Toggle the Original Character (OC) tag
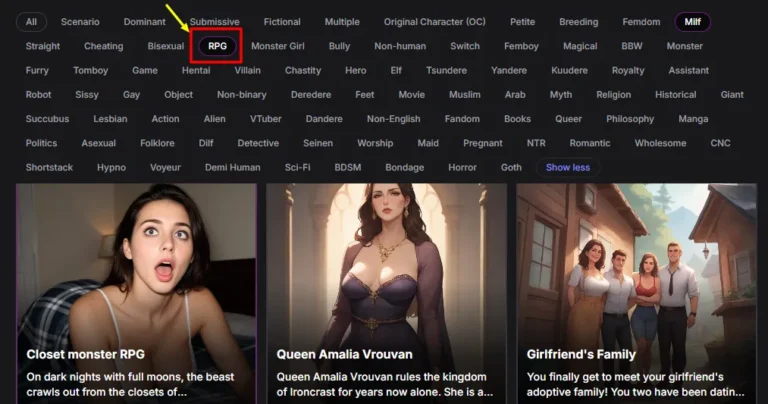The width and height of the screenshot is (768, 404). [x=434, y=22]
